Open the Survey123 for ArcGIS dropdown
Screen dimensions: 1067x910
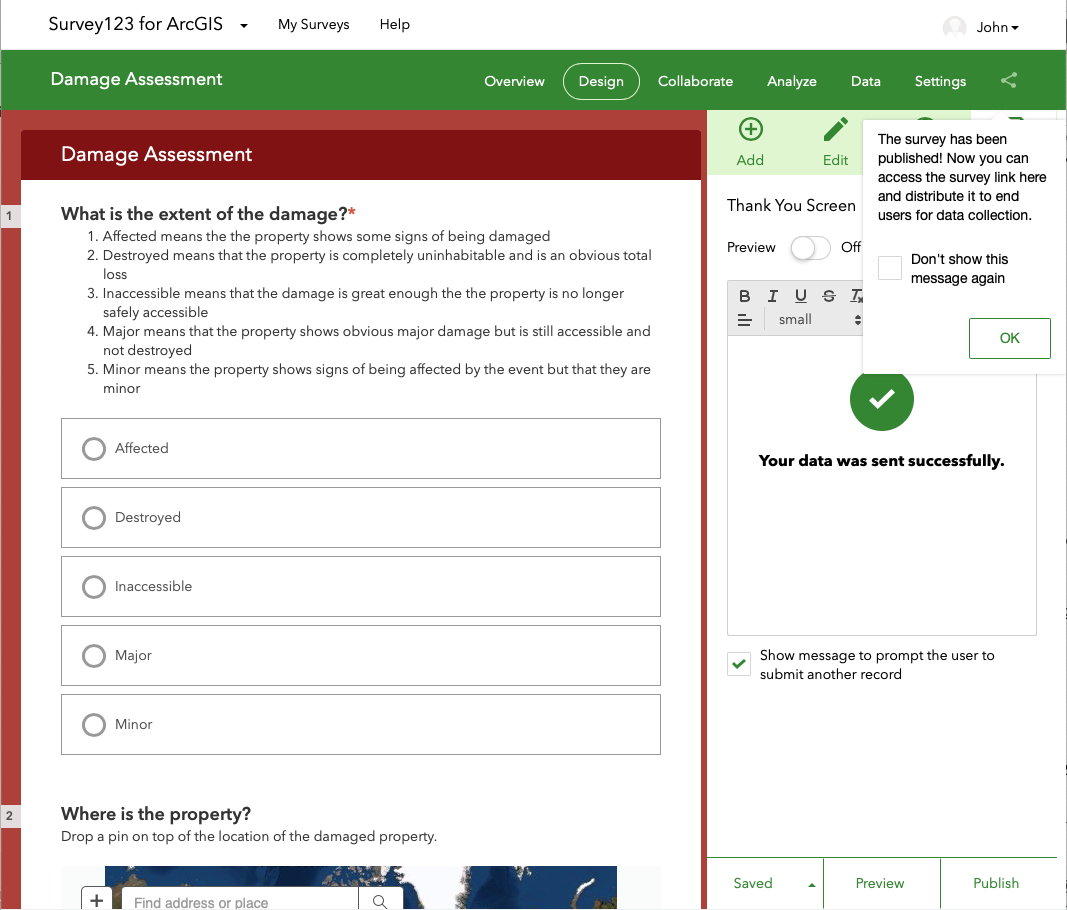pyautogui.click(x=244, y=25)
